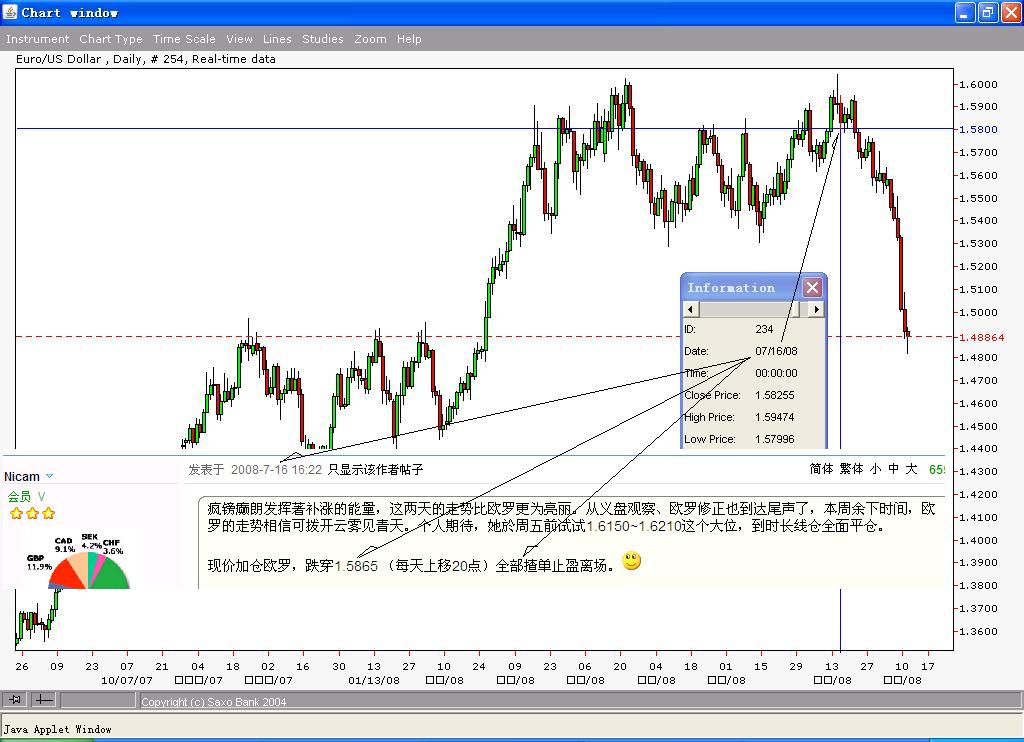Click the 01/13/08 date axis label
Viewport: 1024px width, 742px height.
click(x=374, y=680)
